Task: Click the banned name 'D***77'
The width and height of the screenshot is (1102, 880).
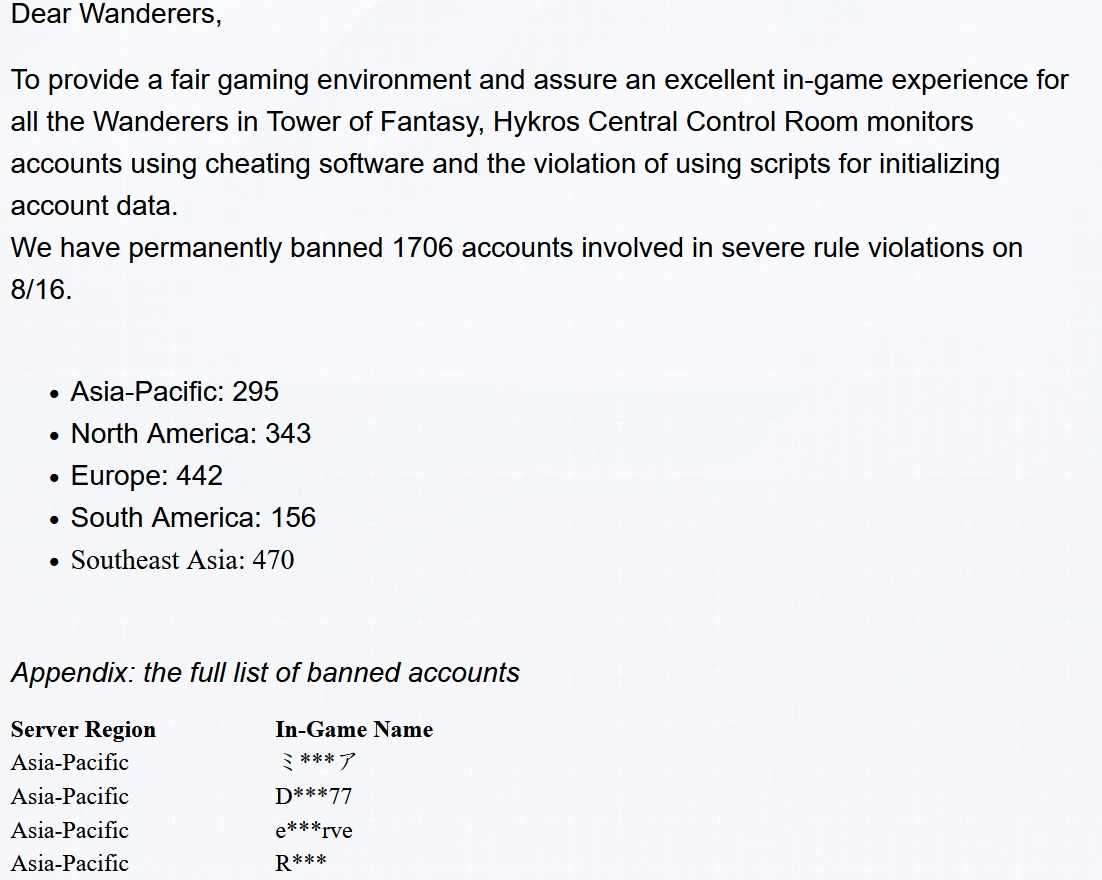Action: pos(313,796)
